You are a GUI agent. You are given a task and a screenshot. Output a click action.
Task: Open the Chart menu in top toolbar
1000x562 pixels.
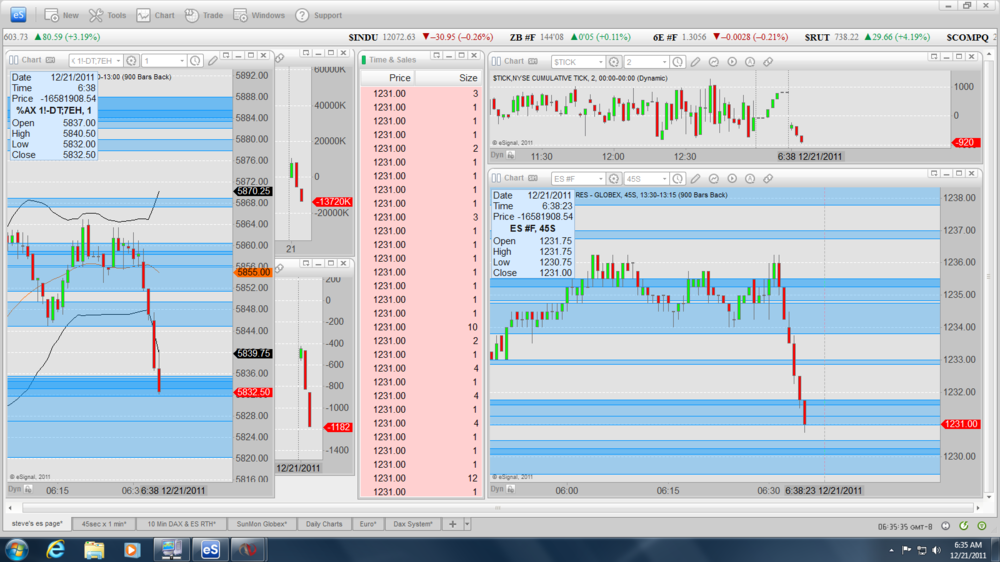click(155, 15)
